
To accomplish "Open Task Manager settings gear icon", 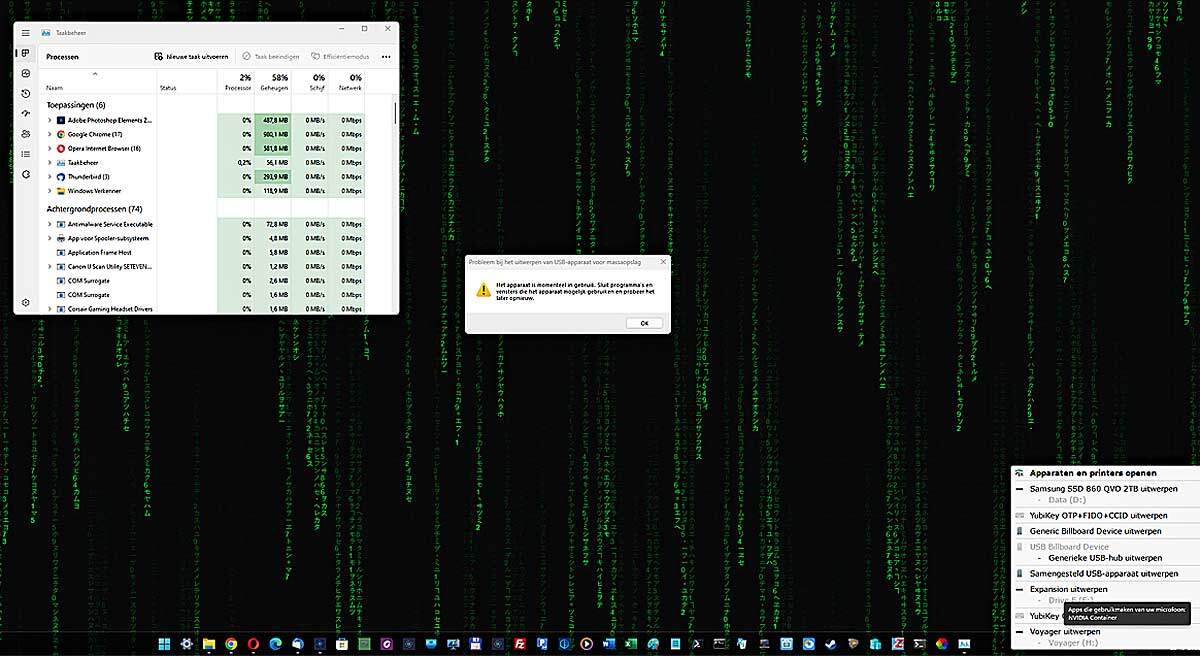I will click(25, 302).
